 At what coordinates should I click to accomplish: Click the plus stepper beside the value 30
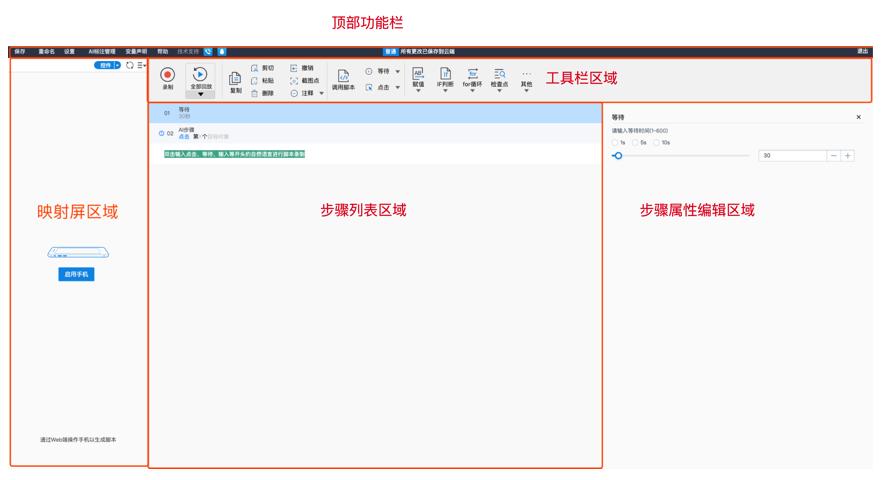click(847, 156)
